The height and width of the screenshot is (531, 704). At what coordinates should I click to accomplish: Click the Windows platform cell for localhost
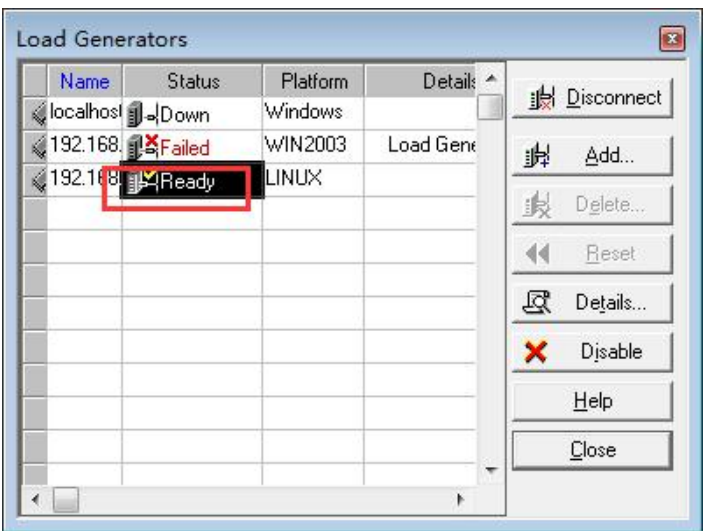[x=307, y=111]
